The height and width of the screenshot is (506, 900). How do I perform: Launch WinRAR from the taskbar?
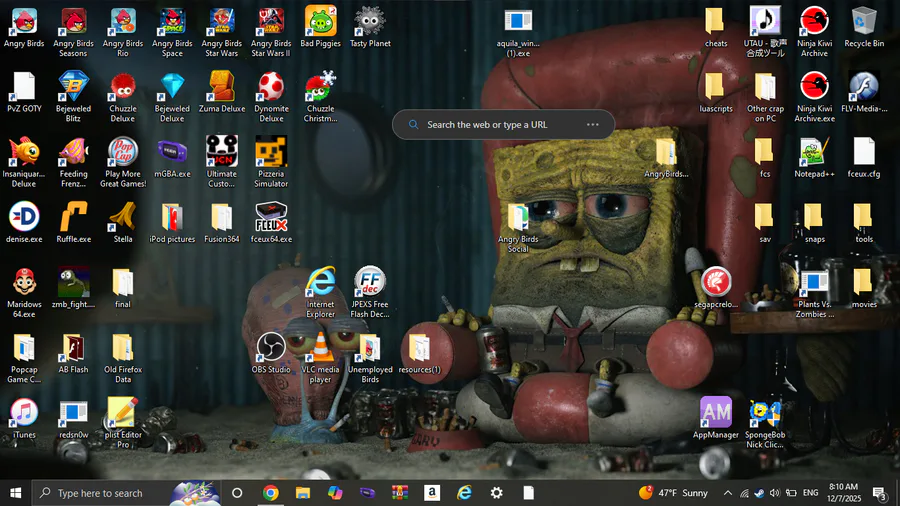(399, 493)
